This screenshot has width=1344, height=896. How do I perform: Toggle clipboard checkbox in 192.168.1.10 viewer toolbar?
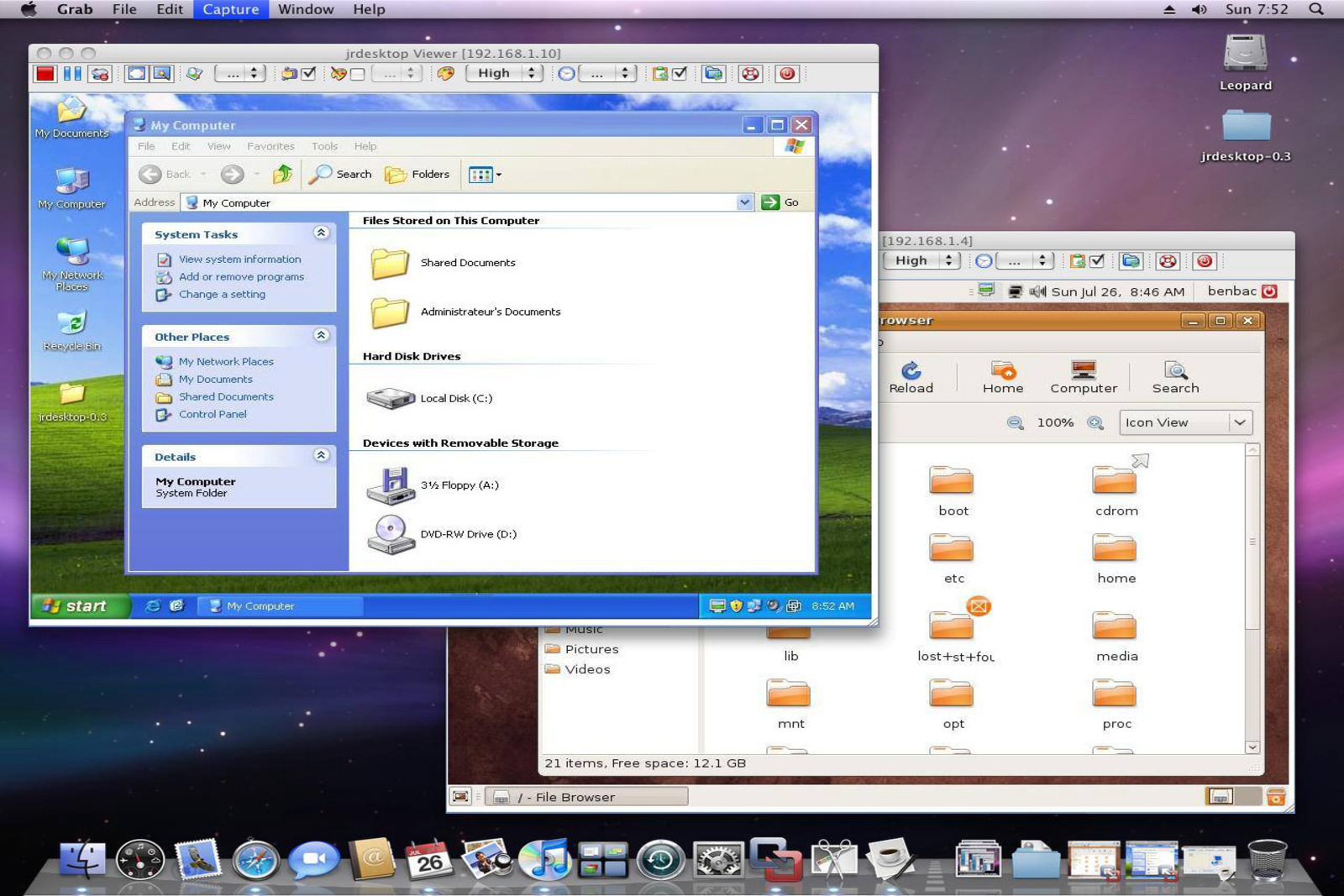coord(680,74)
